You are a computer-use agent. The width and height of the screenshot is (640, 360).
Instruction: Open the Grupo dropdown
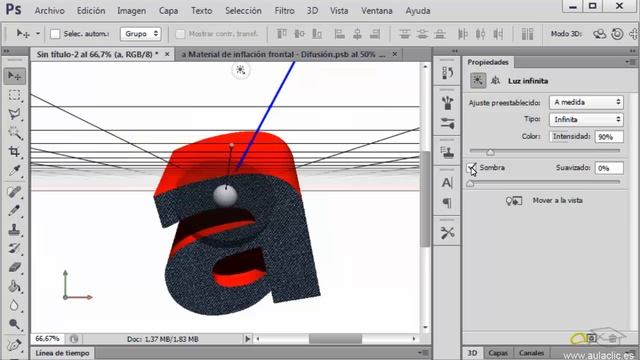(140, 34)
